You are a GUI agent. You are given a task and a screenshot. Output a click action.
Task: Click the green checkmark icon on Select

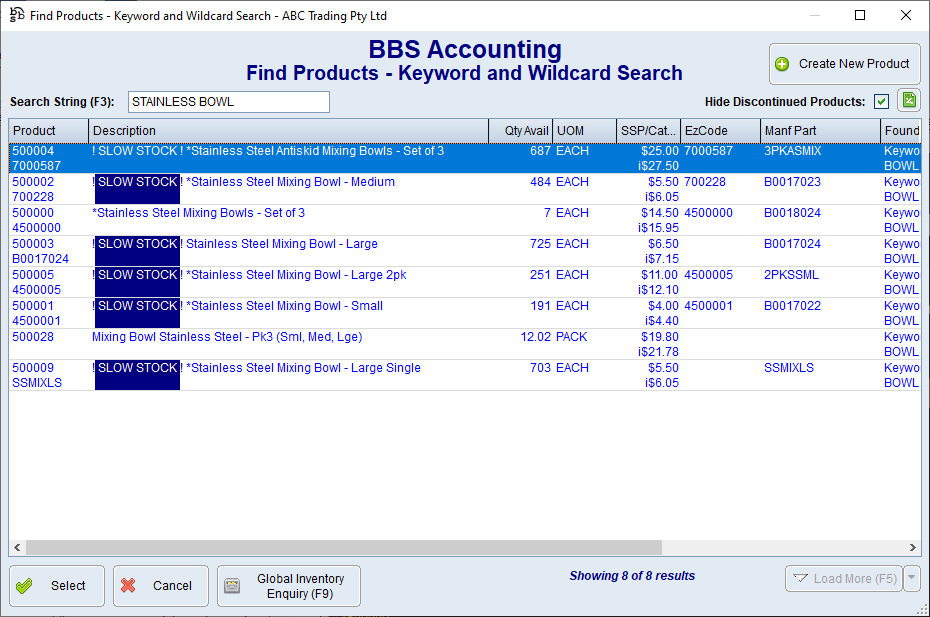tap(26, 586)
